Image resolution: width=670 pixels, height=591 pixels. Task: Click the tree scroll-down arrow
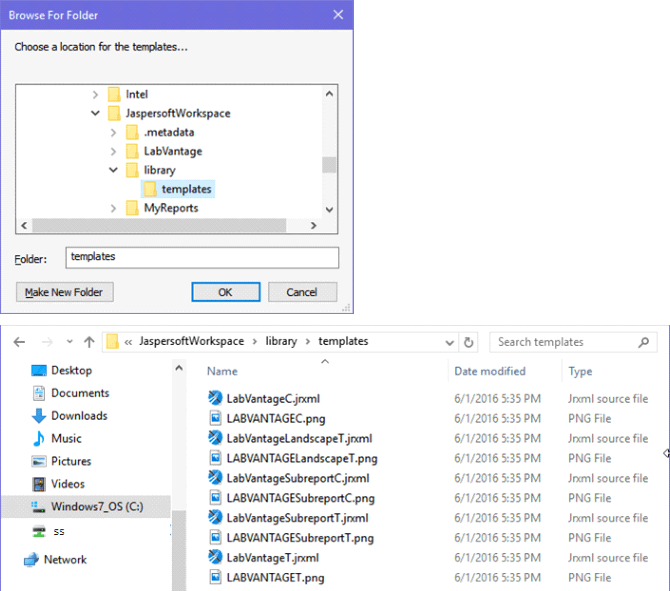pyautogui.click(x=329, y=209)
